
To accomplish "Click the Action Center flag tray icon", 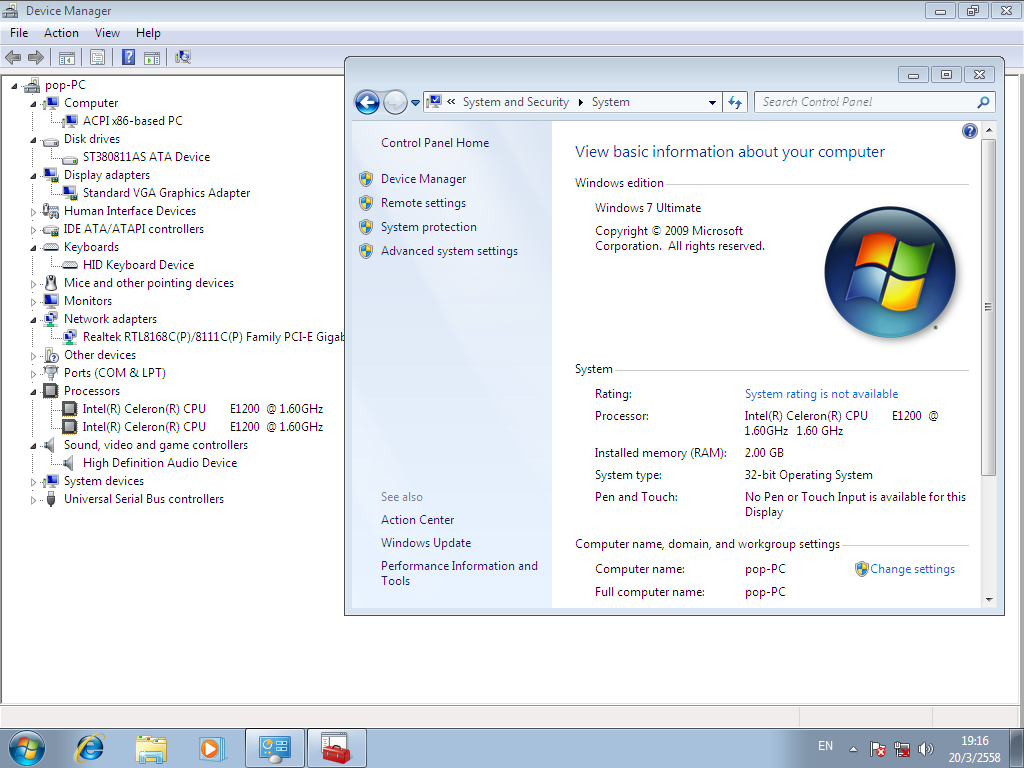I will [877, 749].
